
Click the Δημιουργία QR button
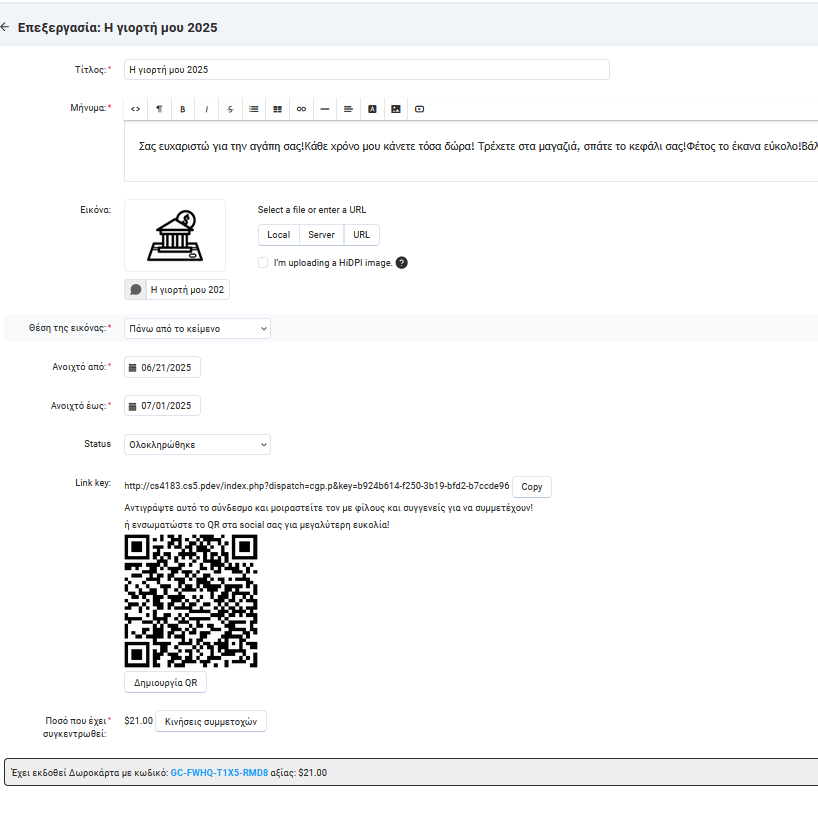point(165,682)
